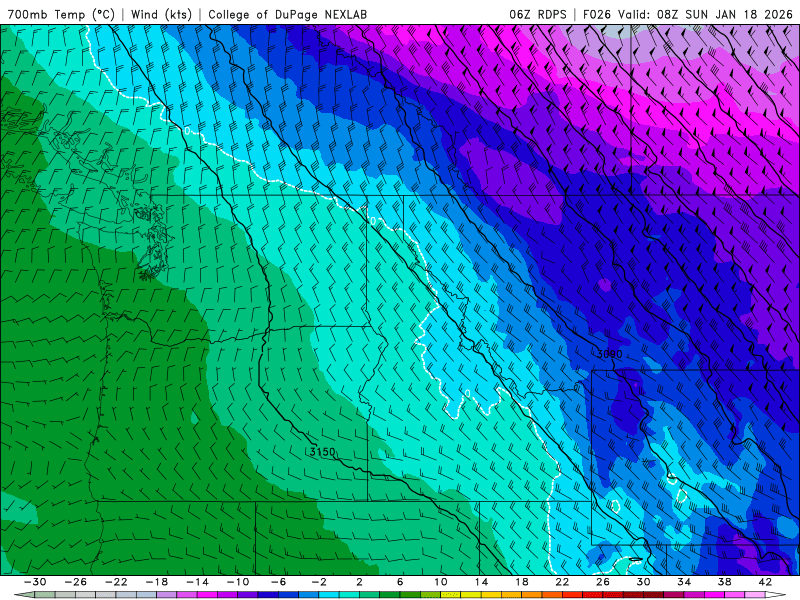The image size is (800, 600).
Task: Click the '26' color bar label
Action: coord(603,582)
